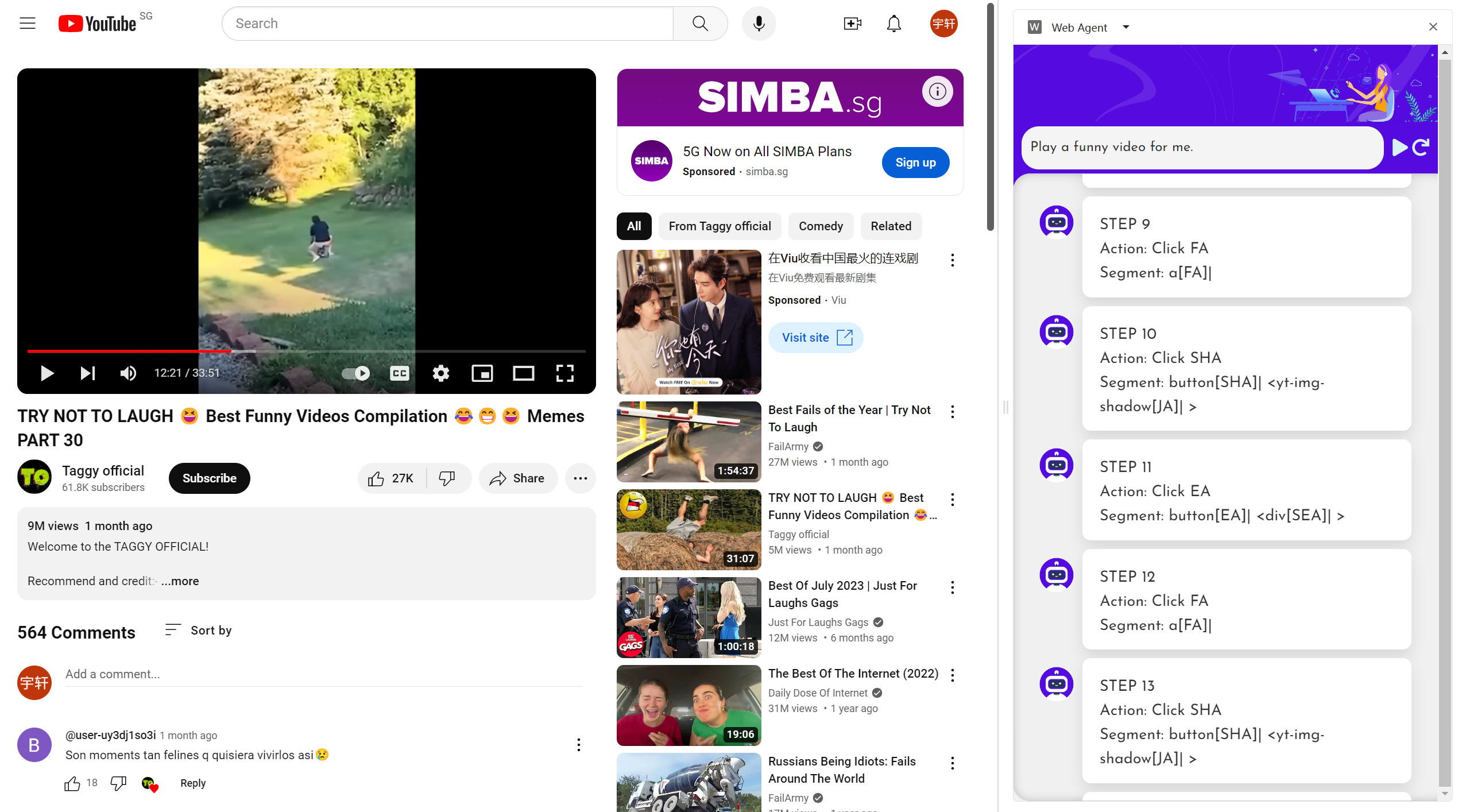Open ad info icon on SIMBA banner
The width and height of the screenshot is (1466, 812).
(x=937, y=91)
